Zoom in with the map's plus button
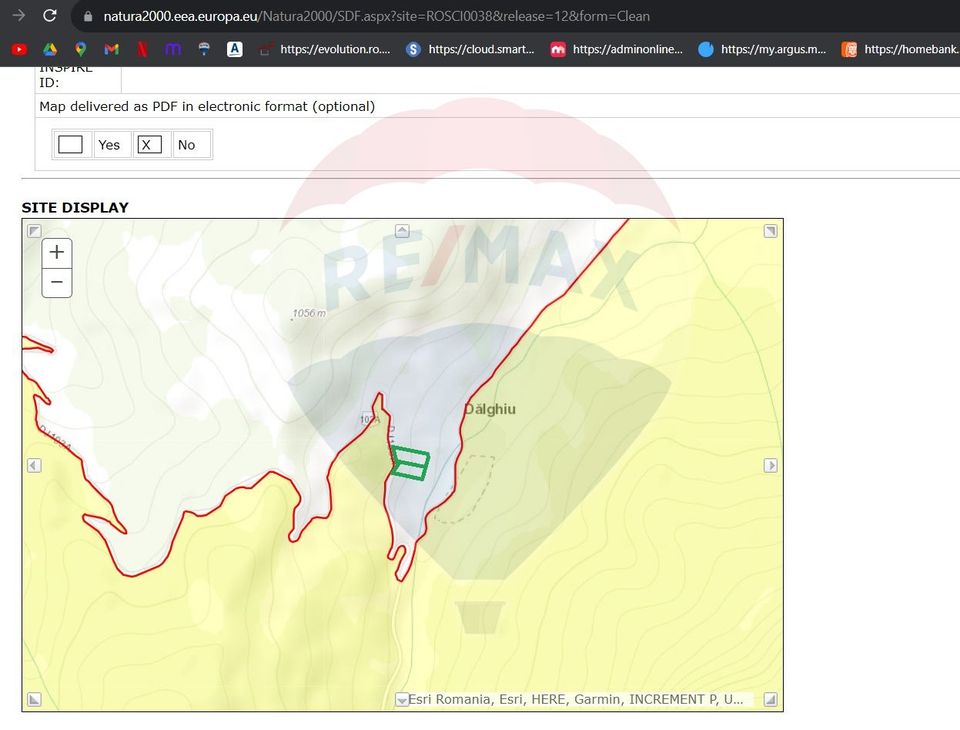Screen dimensions: 960x730 coord(56,253)
